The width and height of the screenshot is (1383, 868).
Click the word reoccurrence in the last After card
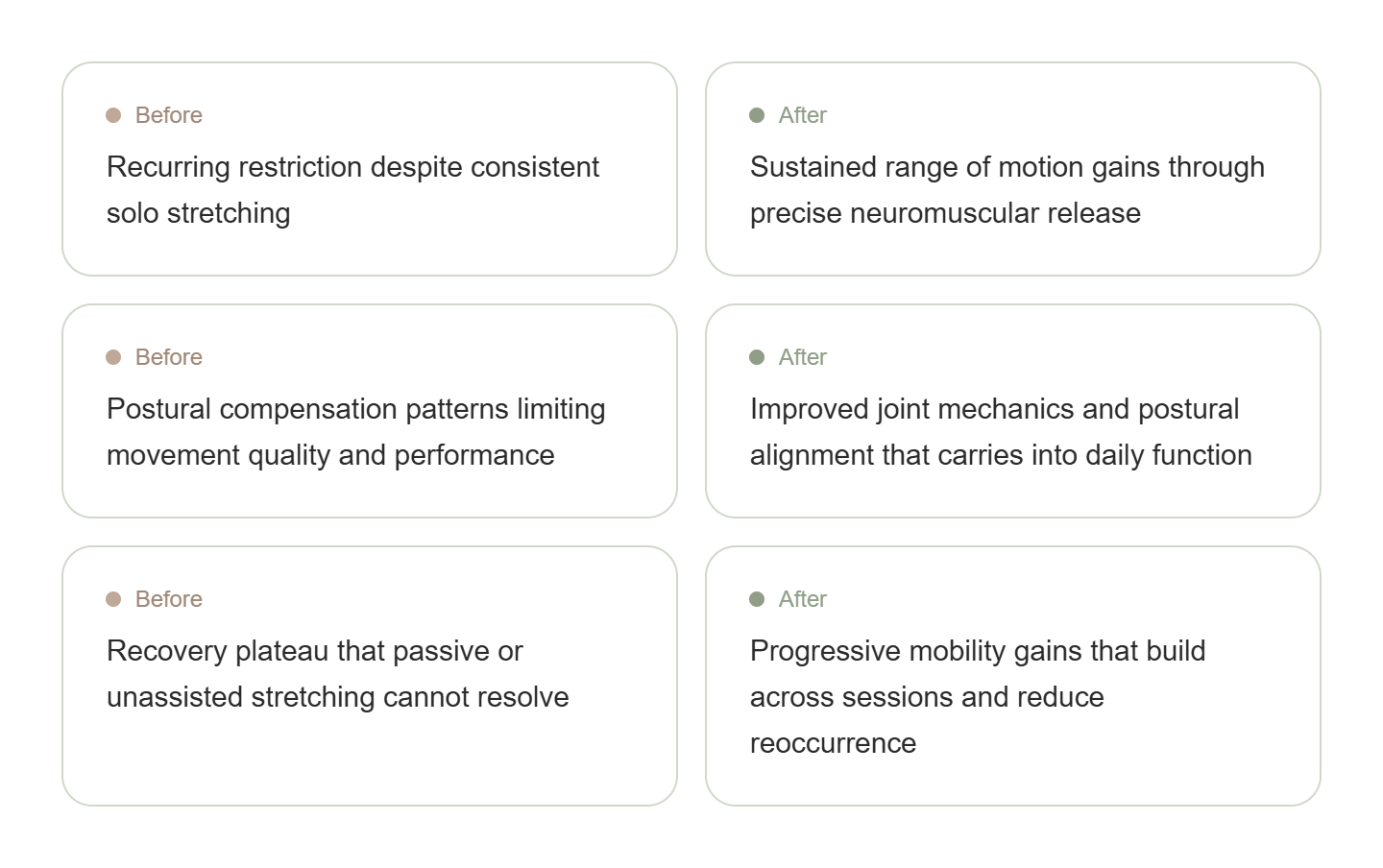pos(833,743)
